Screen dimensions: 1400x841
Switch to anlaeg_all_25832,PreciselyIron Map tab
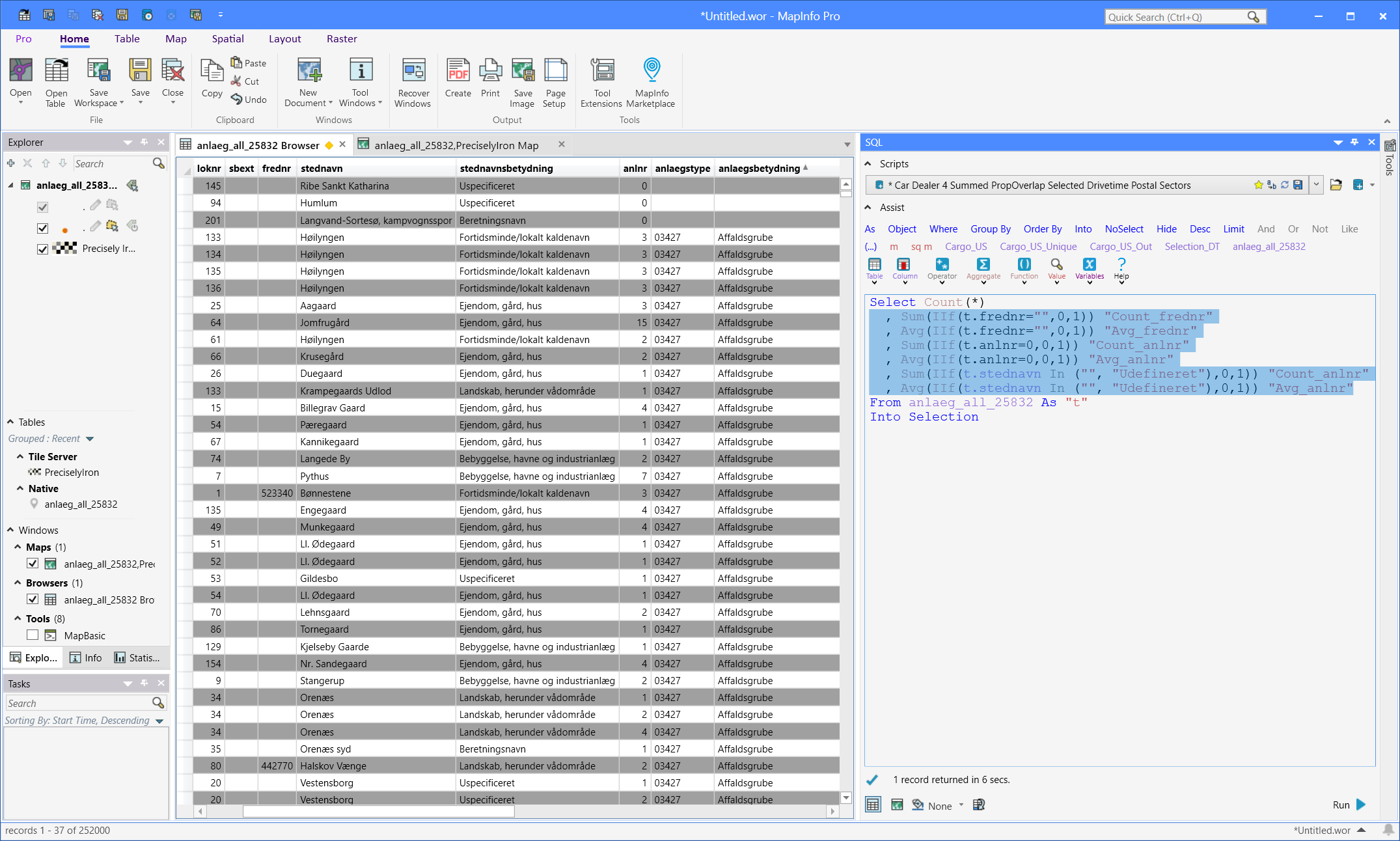(x=456, y=145)
